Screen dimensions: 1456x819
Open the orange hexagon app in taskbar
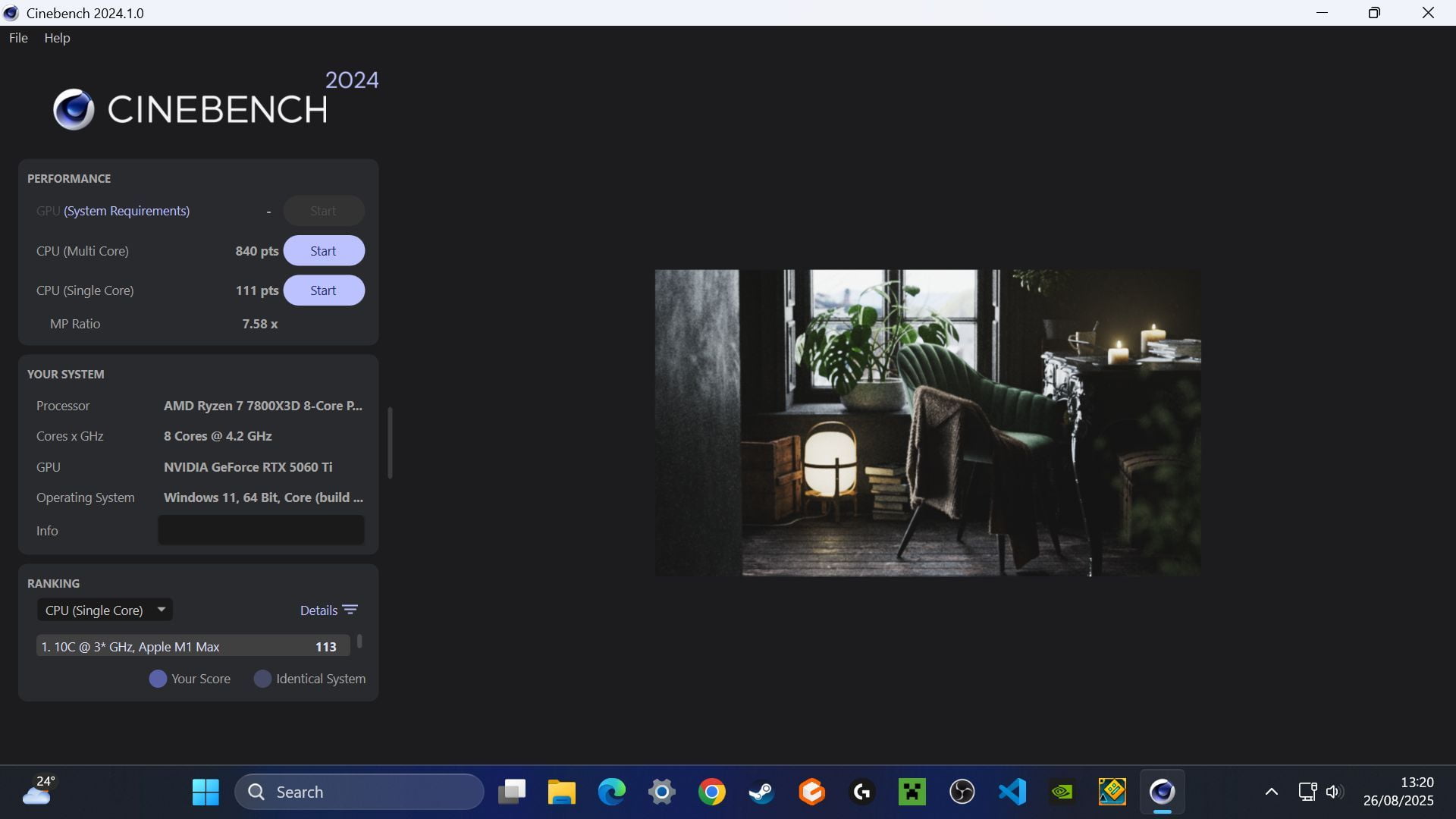[x=811, y=792]
